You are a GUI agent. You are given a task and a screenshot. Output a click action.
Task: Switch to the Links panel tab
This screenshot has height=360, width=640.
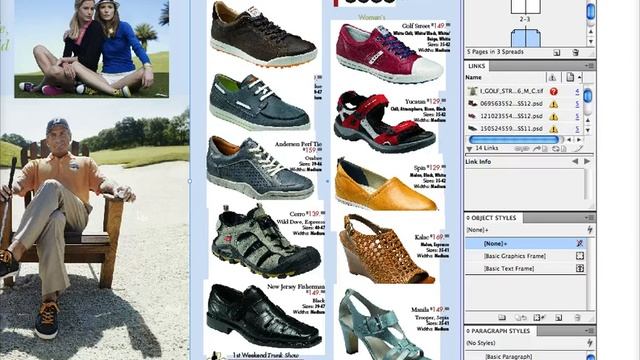click(x=476, y=66)
